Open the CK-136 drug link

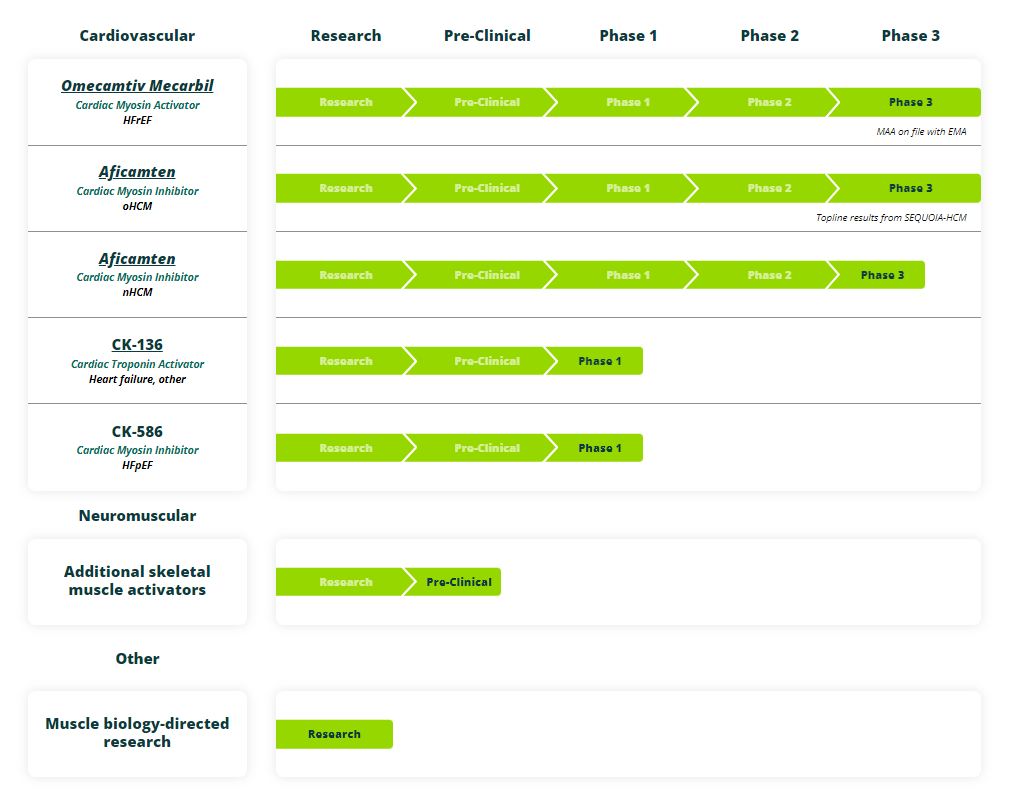point(137,345)
